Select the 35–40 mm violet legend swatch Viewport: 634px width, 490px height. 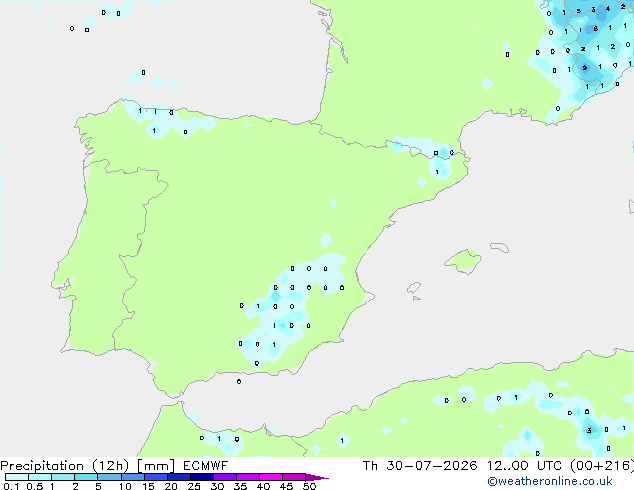click(x=248, y=477)
